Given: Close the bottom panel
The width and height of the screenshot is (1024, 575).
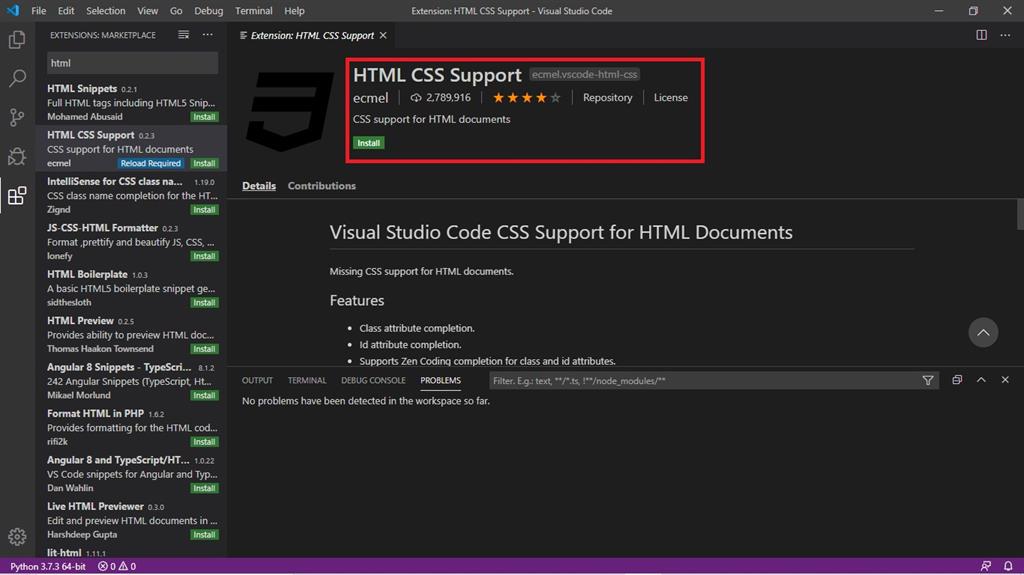Looking at the screenshot, I should coord(1005,380).
